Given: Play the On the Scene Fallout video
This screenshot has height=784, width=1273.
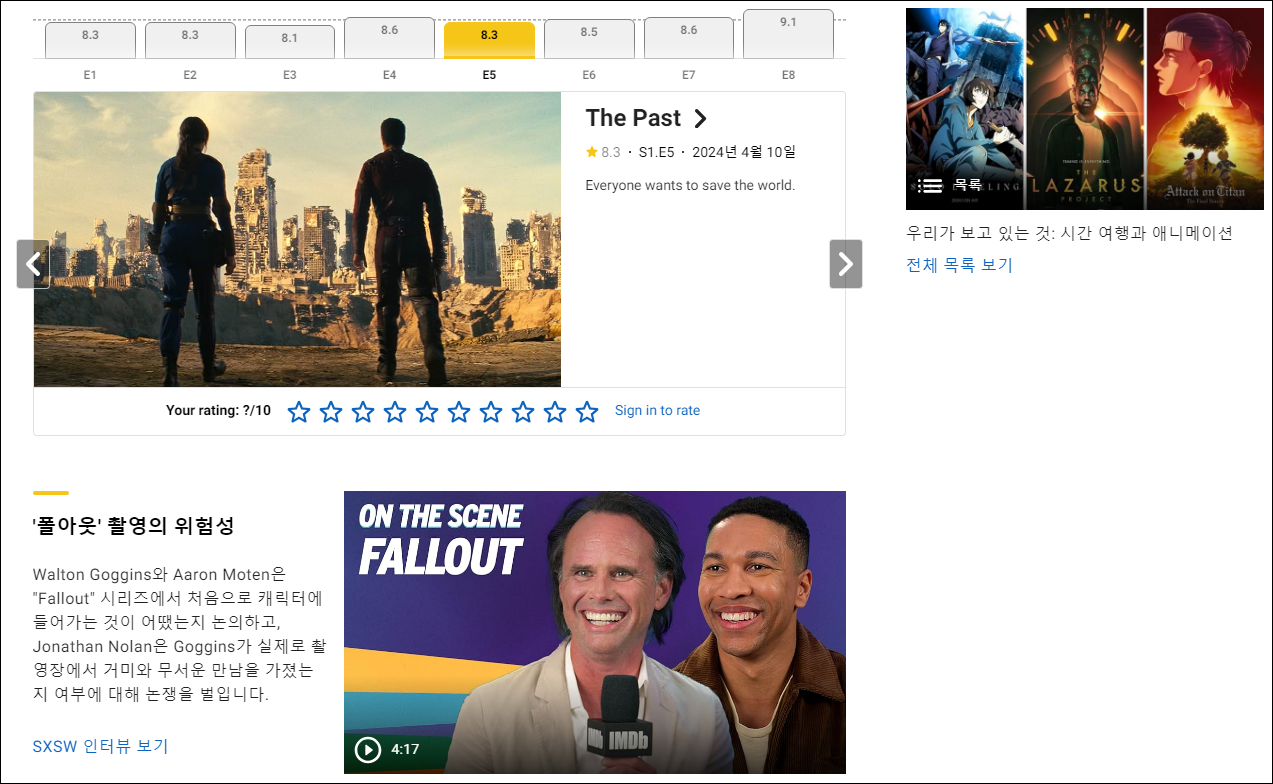Looking at the screenshot, I should coord(368,749).
